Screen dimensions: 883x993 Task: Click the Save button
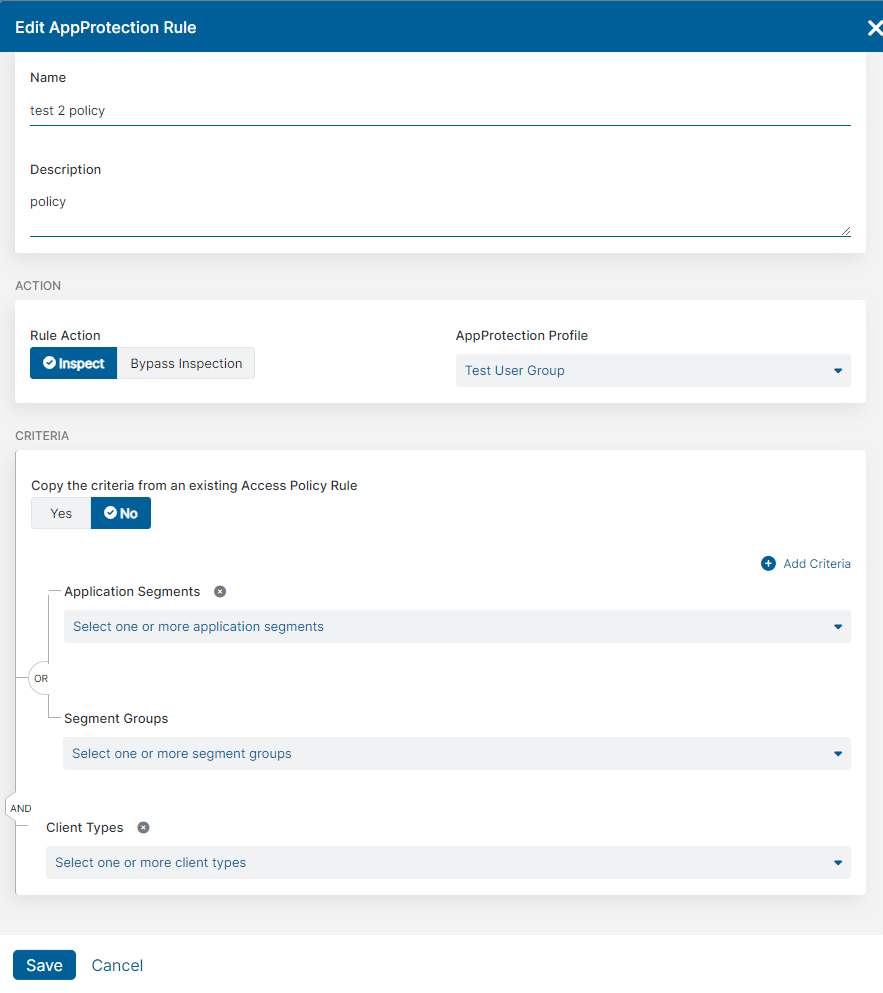coord(44,965)
